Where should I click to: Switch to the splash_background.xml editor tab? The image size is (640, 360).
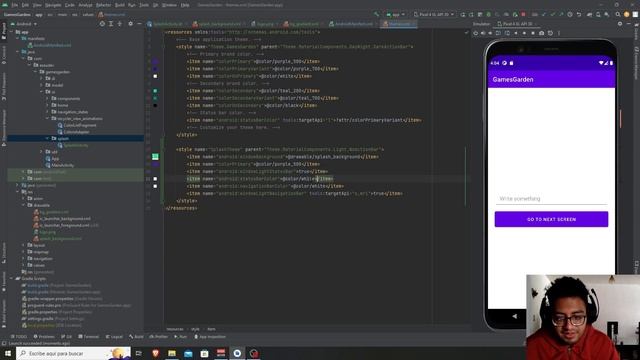coord(218,24)
